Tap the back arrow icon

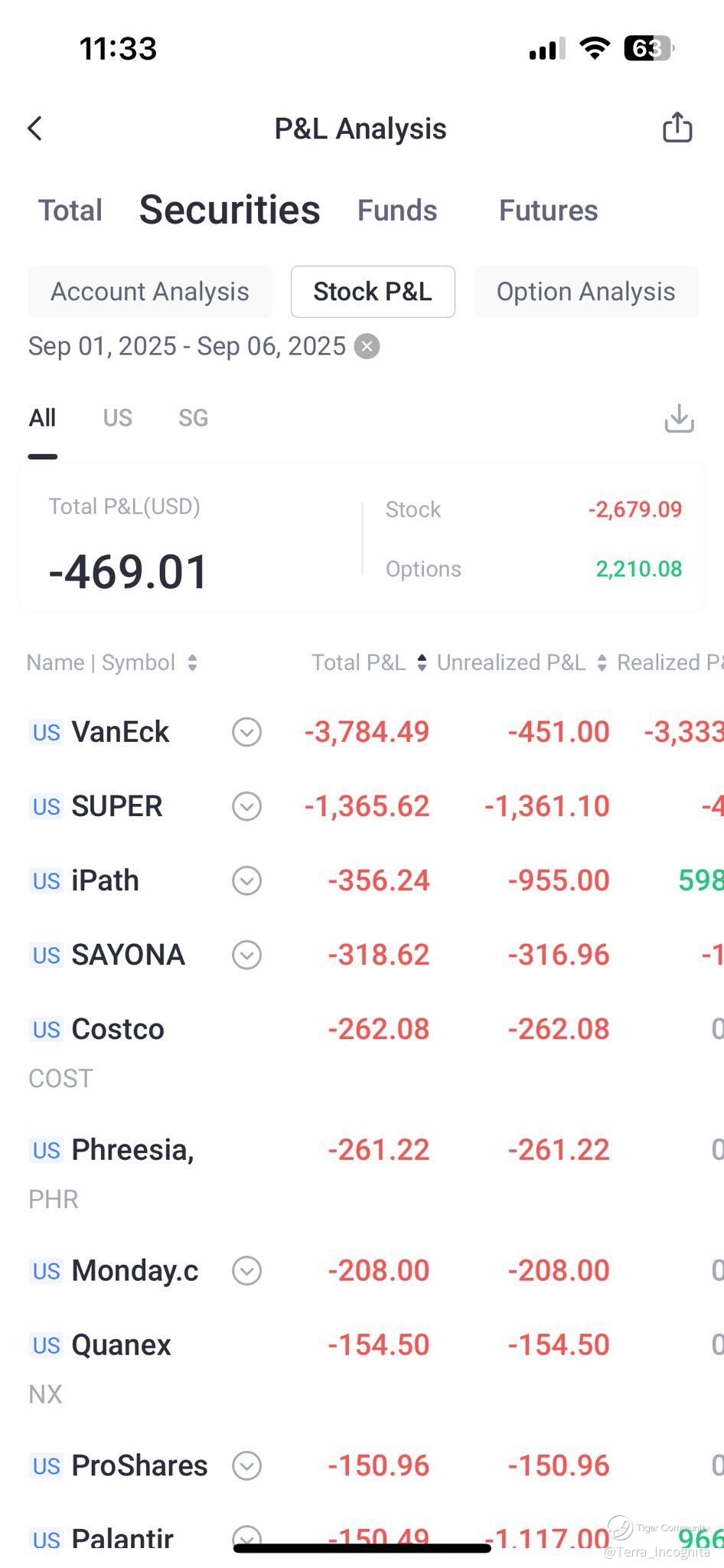pos(35,129)
